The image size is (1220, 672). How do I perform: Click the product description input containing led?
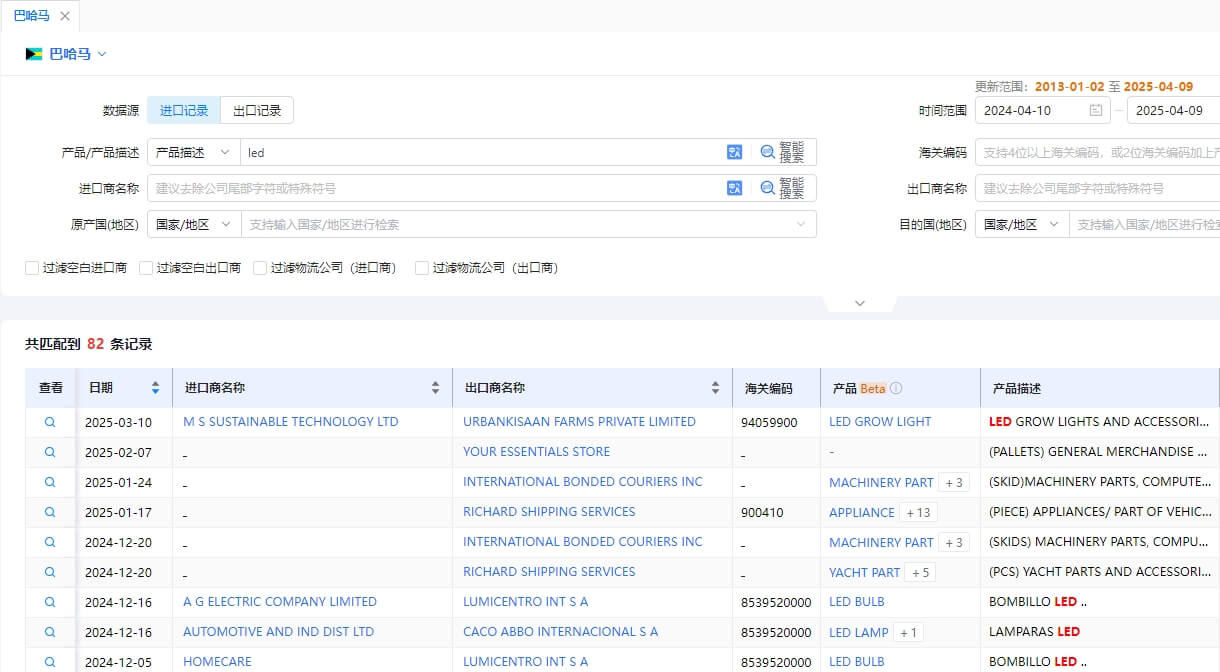click(x=484, y=152)
